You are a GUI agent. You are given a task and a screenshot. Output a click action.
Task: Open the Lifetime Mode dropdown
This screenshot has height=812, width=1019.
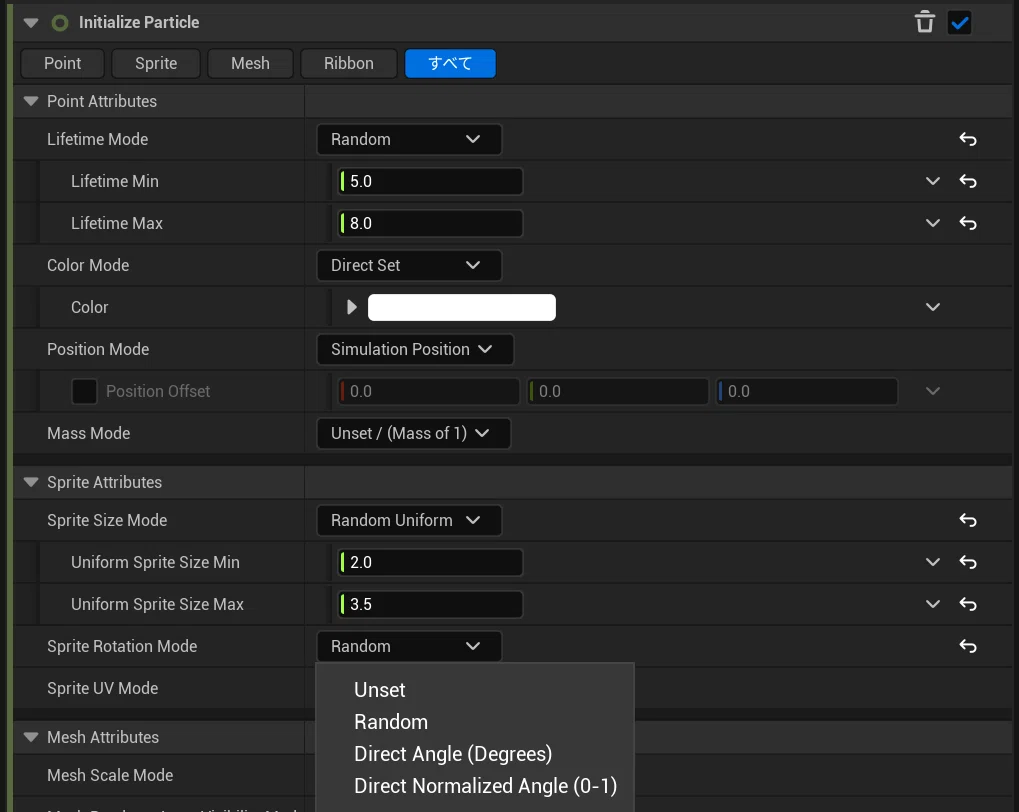409,139
